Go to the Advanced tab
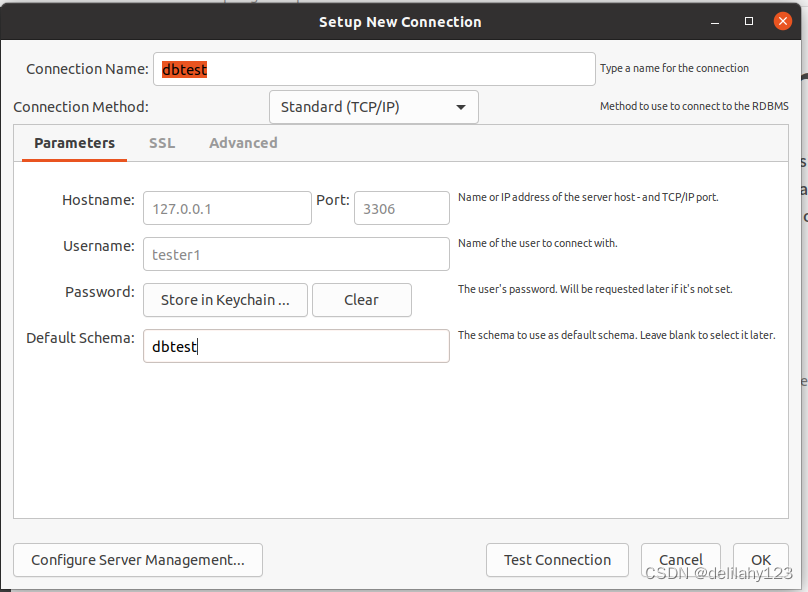The height and width of the screenshot is (592, 808). click(243, 143)
